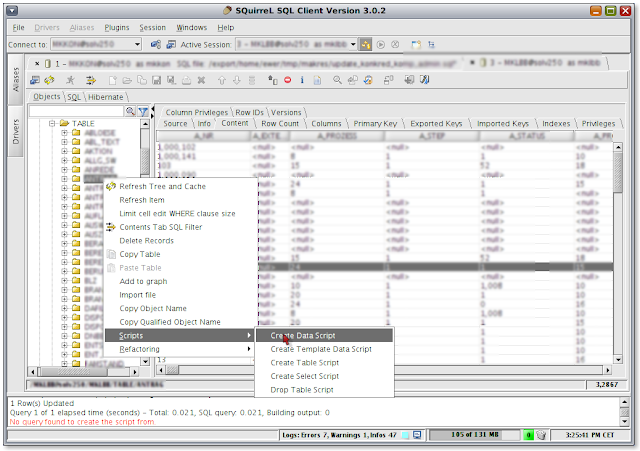Toggle the funnel filter icon above object tree
Image resolution: width=640 pixels, height=451 pixels.
(143, 111)
